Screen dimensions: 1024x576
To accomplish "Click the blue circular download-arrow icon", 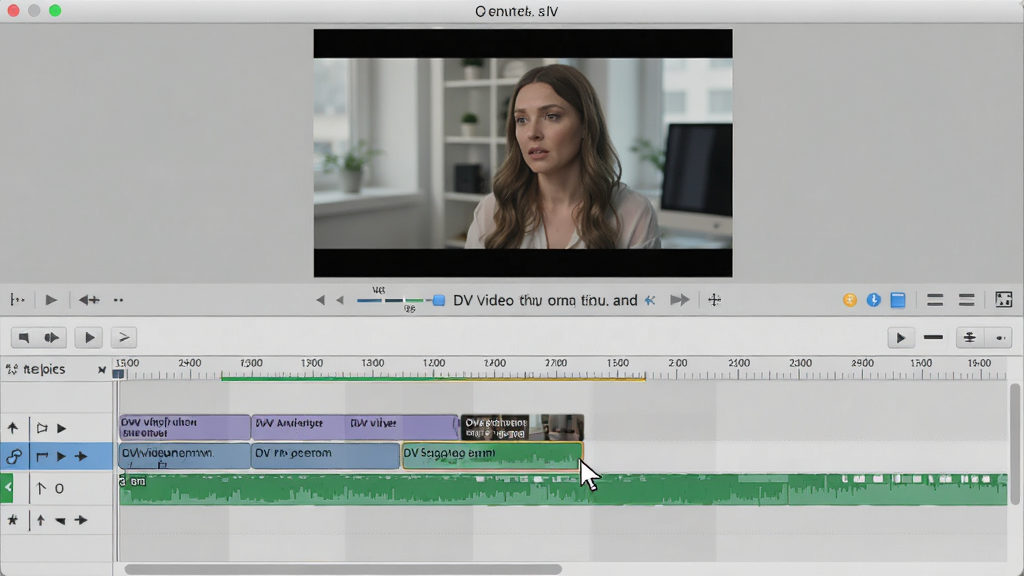I will [874, 300].
